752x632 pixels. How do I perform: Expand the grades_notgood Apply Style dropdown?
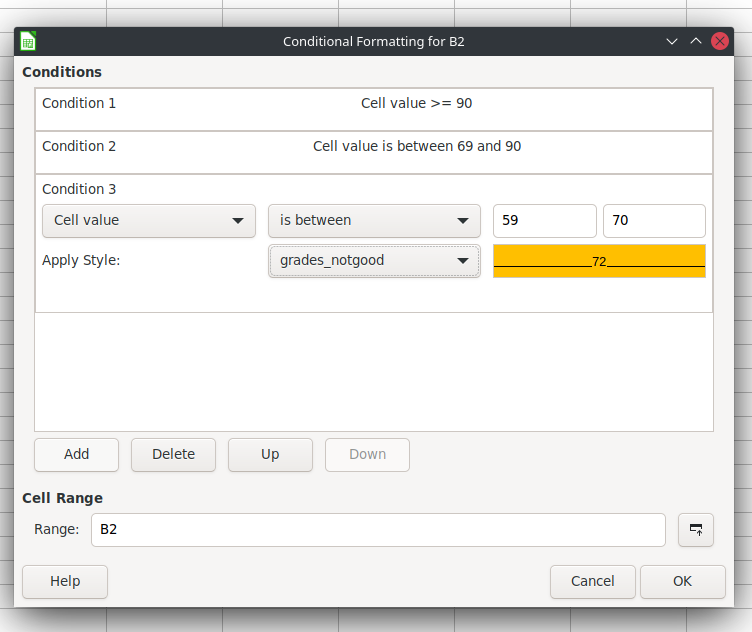(x=374, y=261)
